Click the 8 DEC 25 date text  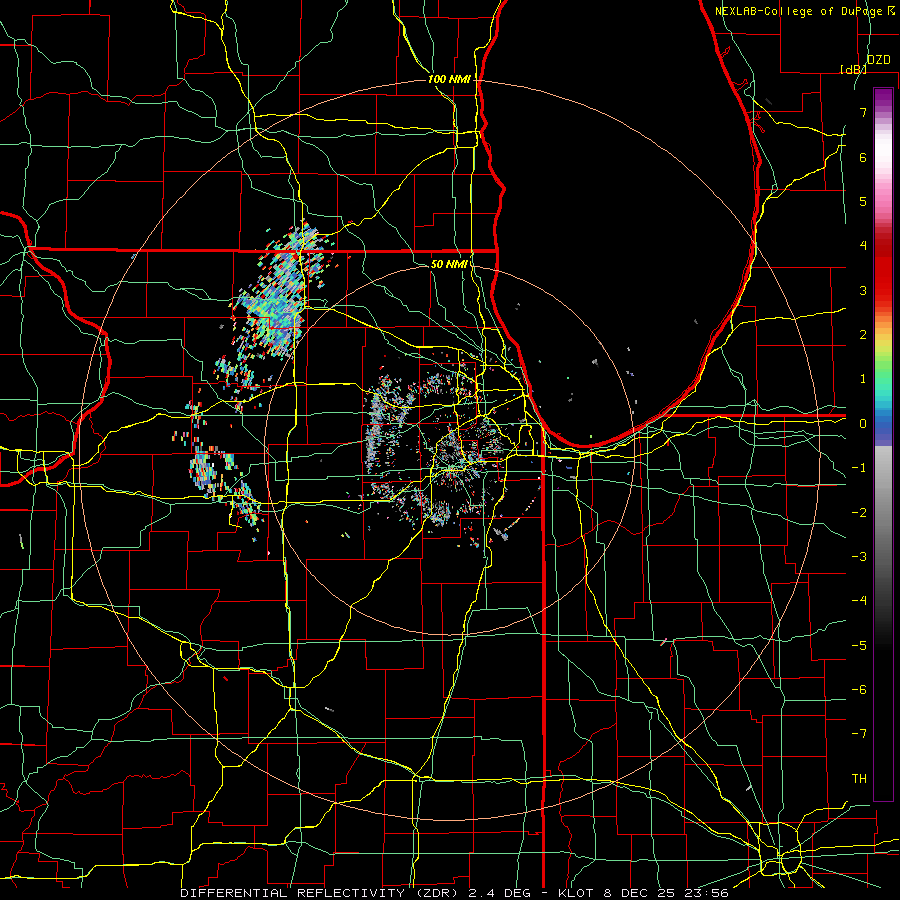[638, 893]
